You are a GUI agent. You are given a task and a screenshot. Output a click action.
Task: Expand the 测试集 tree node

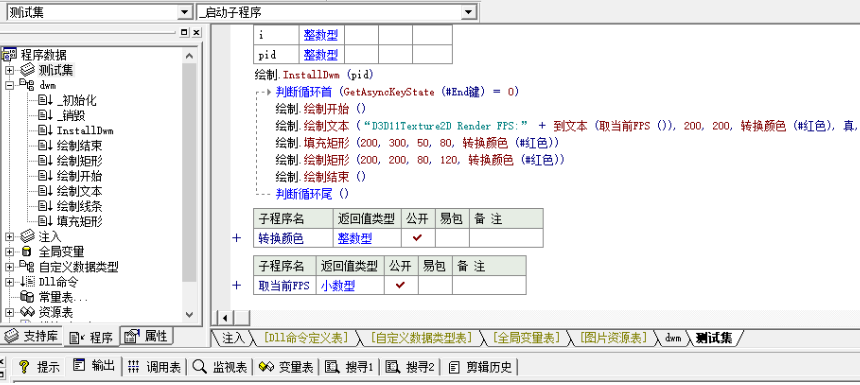tap(9, 70)
